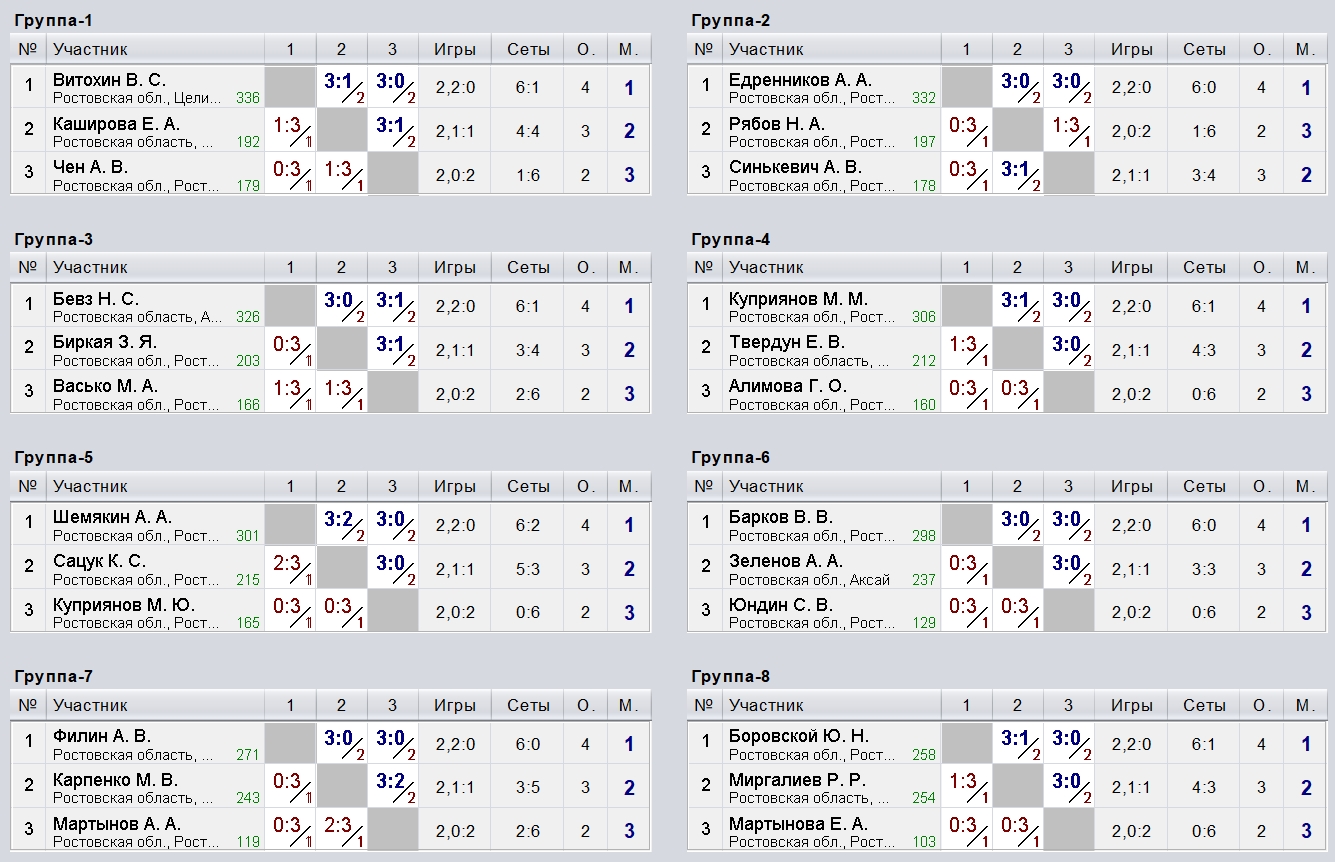Viewport: 1335px width, 862px height.
Task: Select the Сеты column header in Группа-2
Action: [1203, 49]
